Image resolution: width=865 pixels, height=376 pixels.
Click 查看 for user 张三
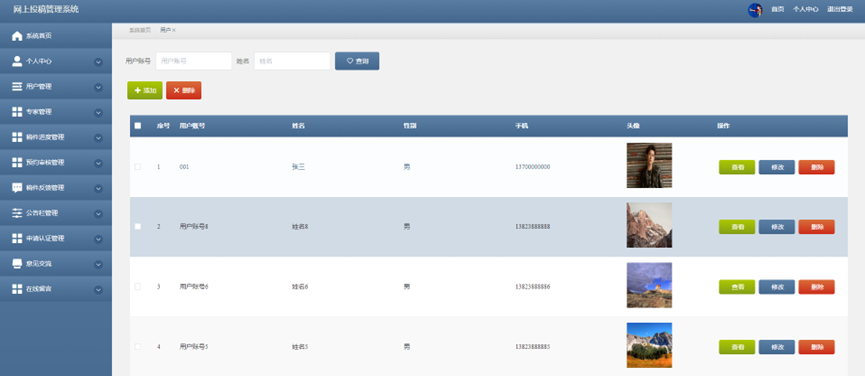point(737,167)
